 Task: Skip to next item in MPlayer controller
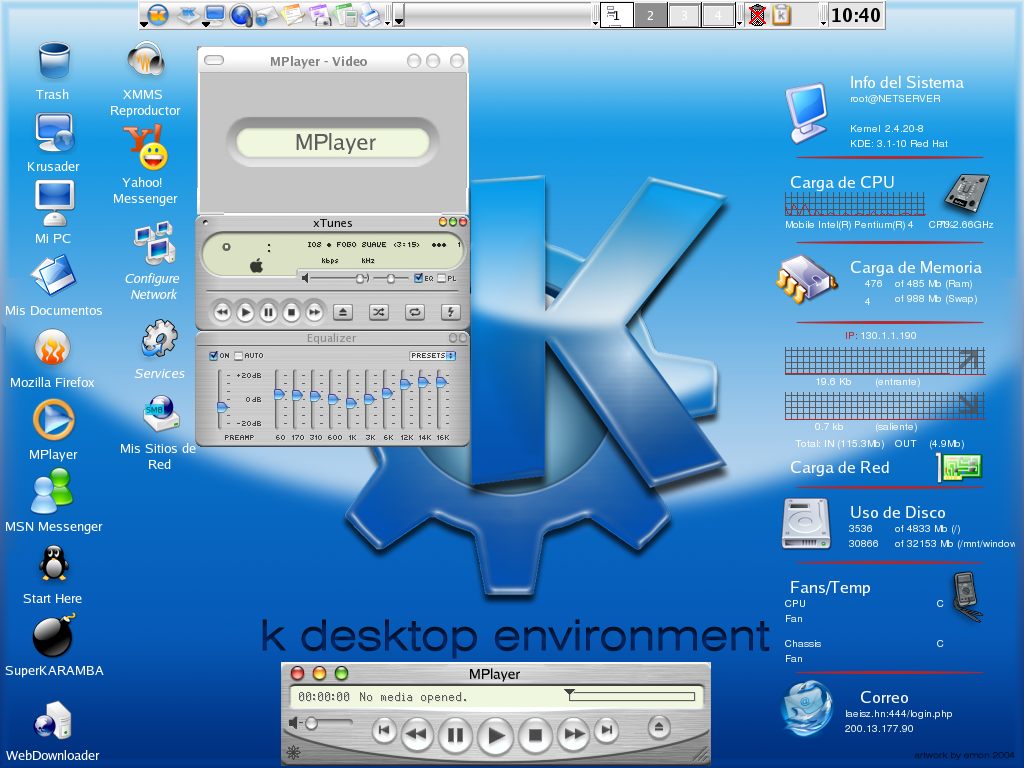point(607,730)
